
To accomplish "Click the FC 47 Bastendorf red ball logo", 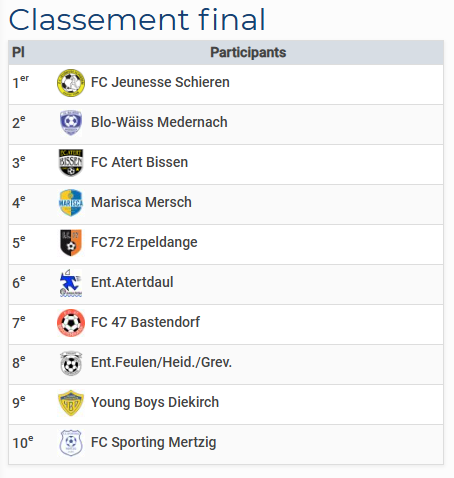I will pos(71,323).
